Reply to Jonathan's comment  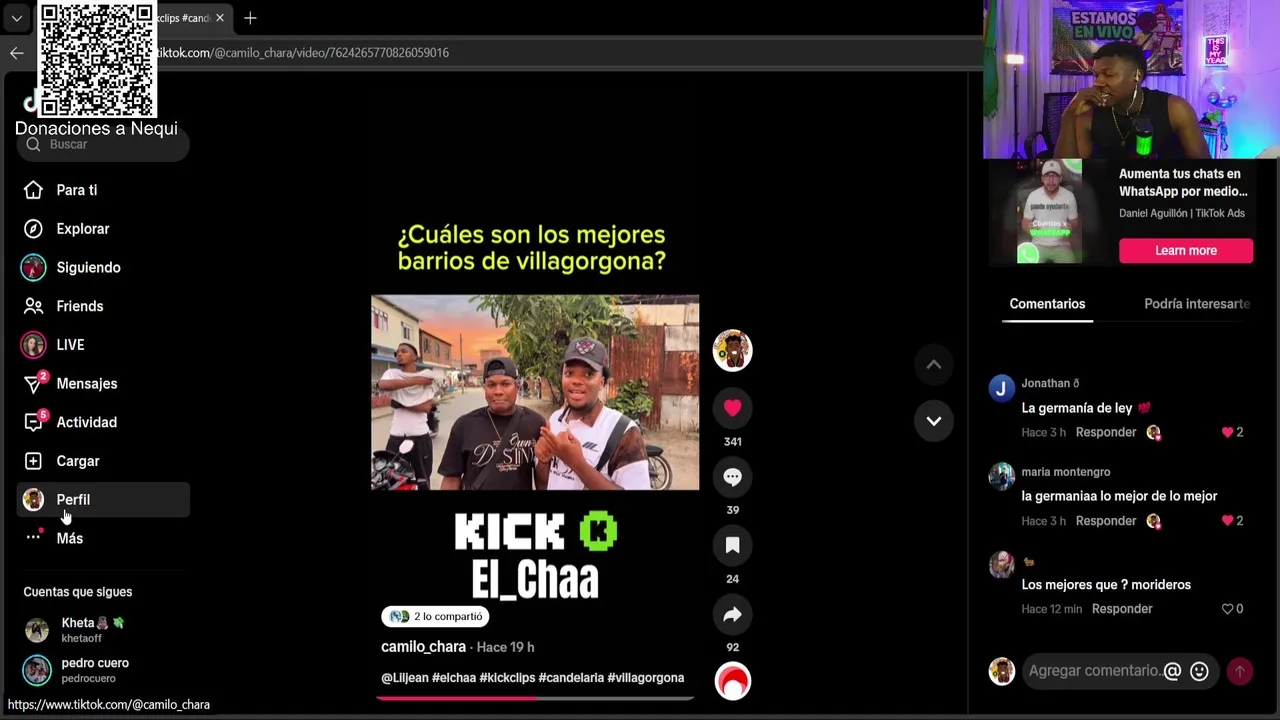(1105, 432)
